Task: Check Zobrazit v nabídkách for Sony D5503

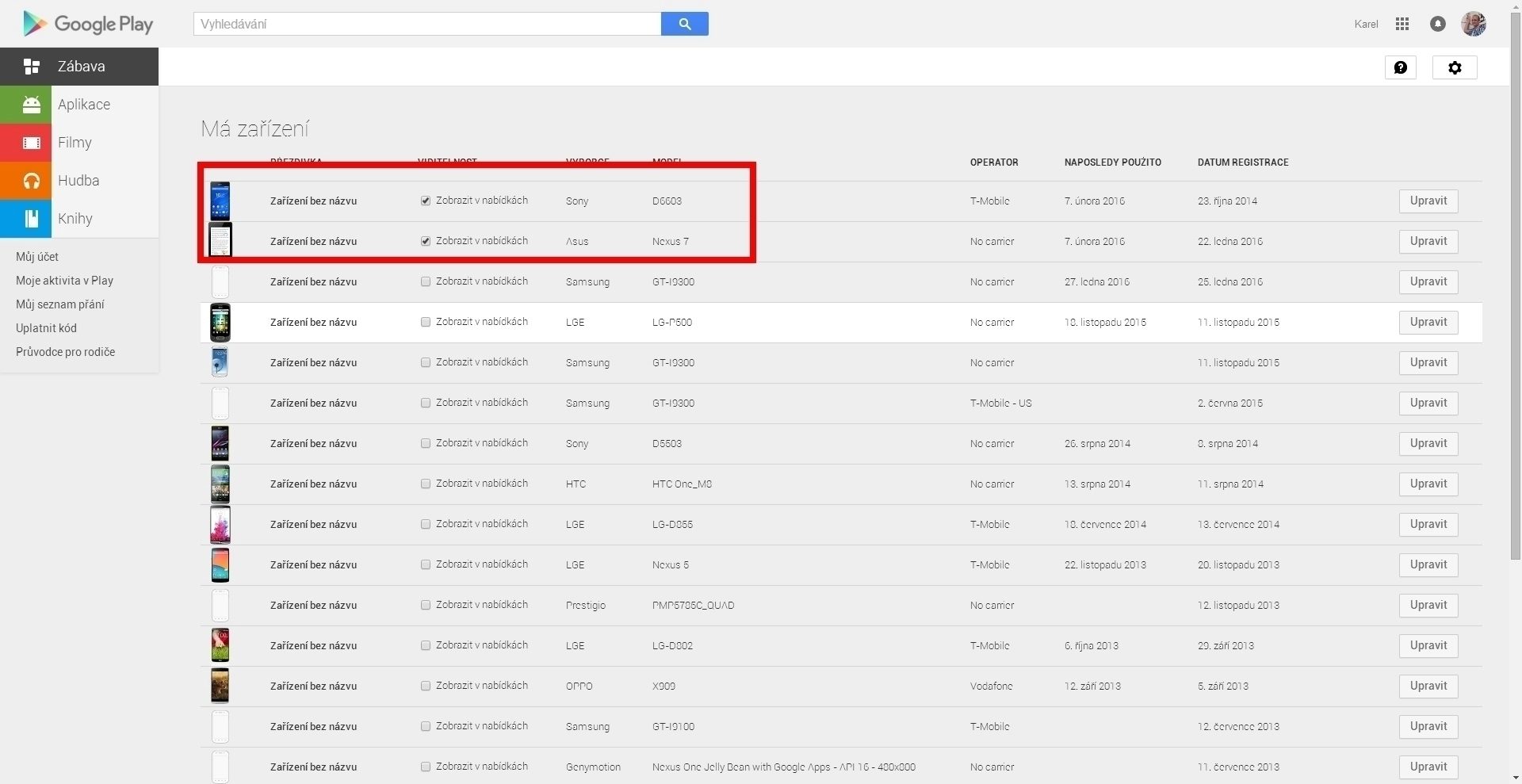Action: (426, 443)
